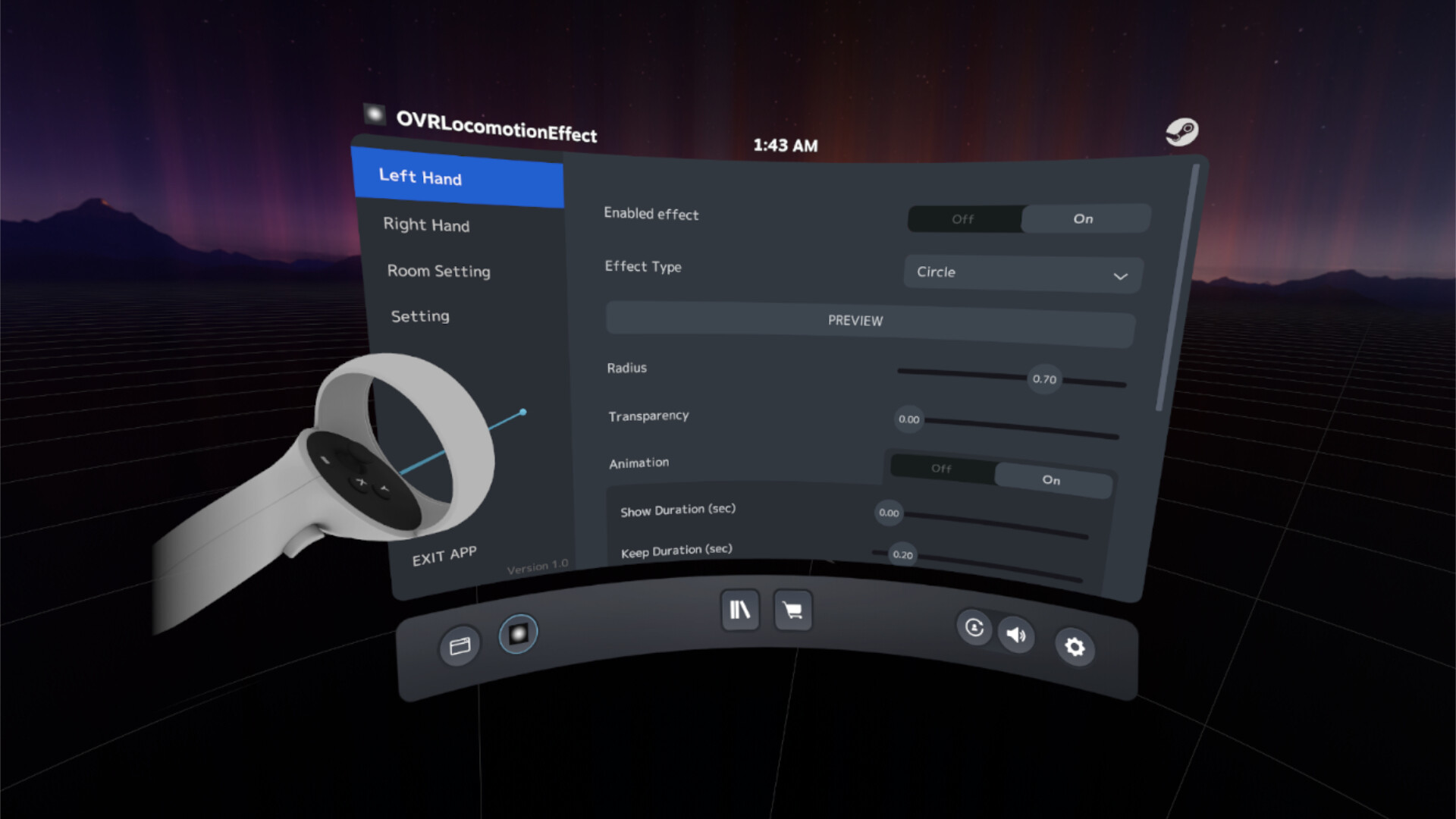The height and width of the screenshot is (819, 1456).
Task: Open the Steam library icon
Action: tap(739, 610)
